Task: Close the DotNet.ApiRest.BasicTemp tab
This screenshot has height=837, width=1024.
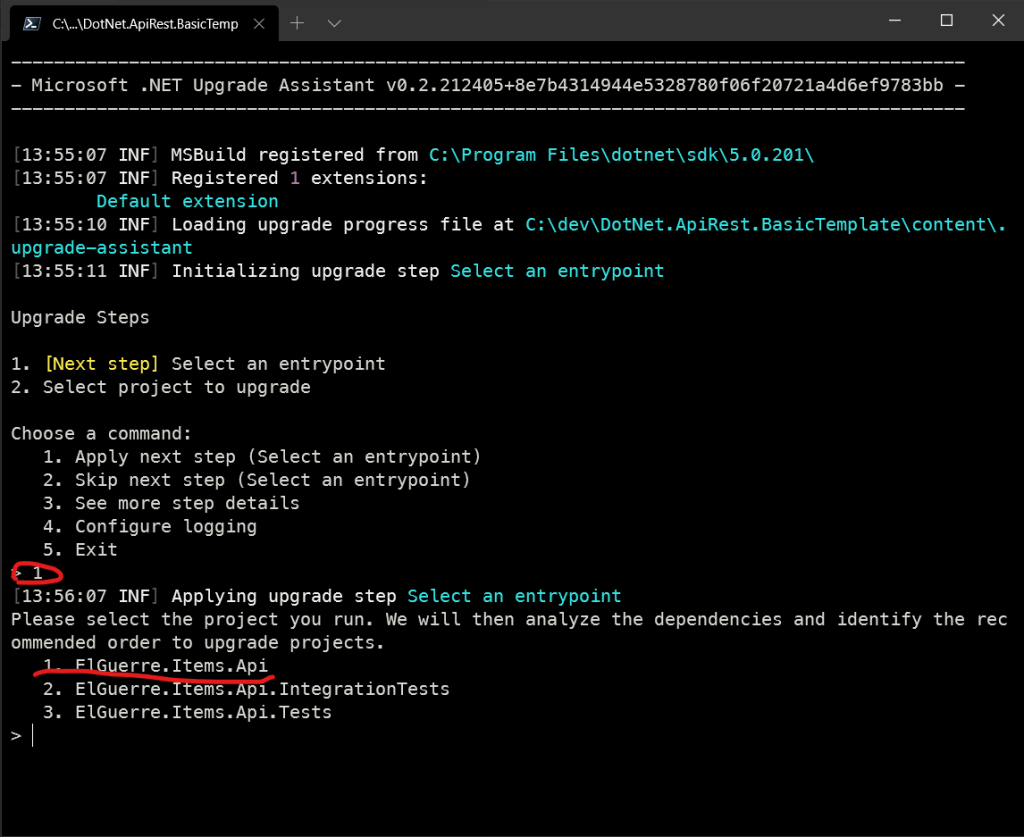Action: 262,22
